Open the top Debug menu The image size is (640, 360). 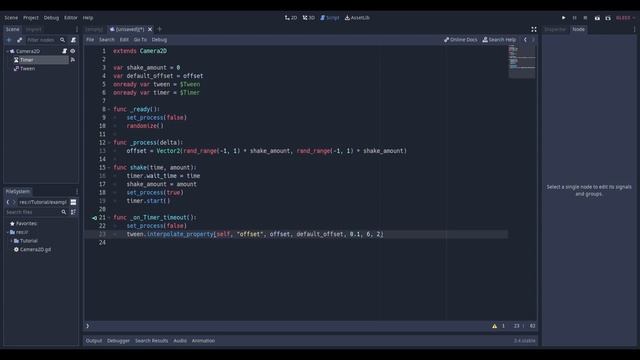[x=51, y=18]
